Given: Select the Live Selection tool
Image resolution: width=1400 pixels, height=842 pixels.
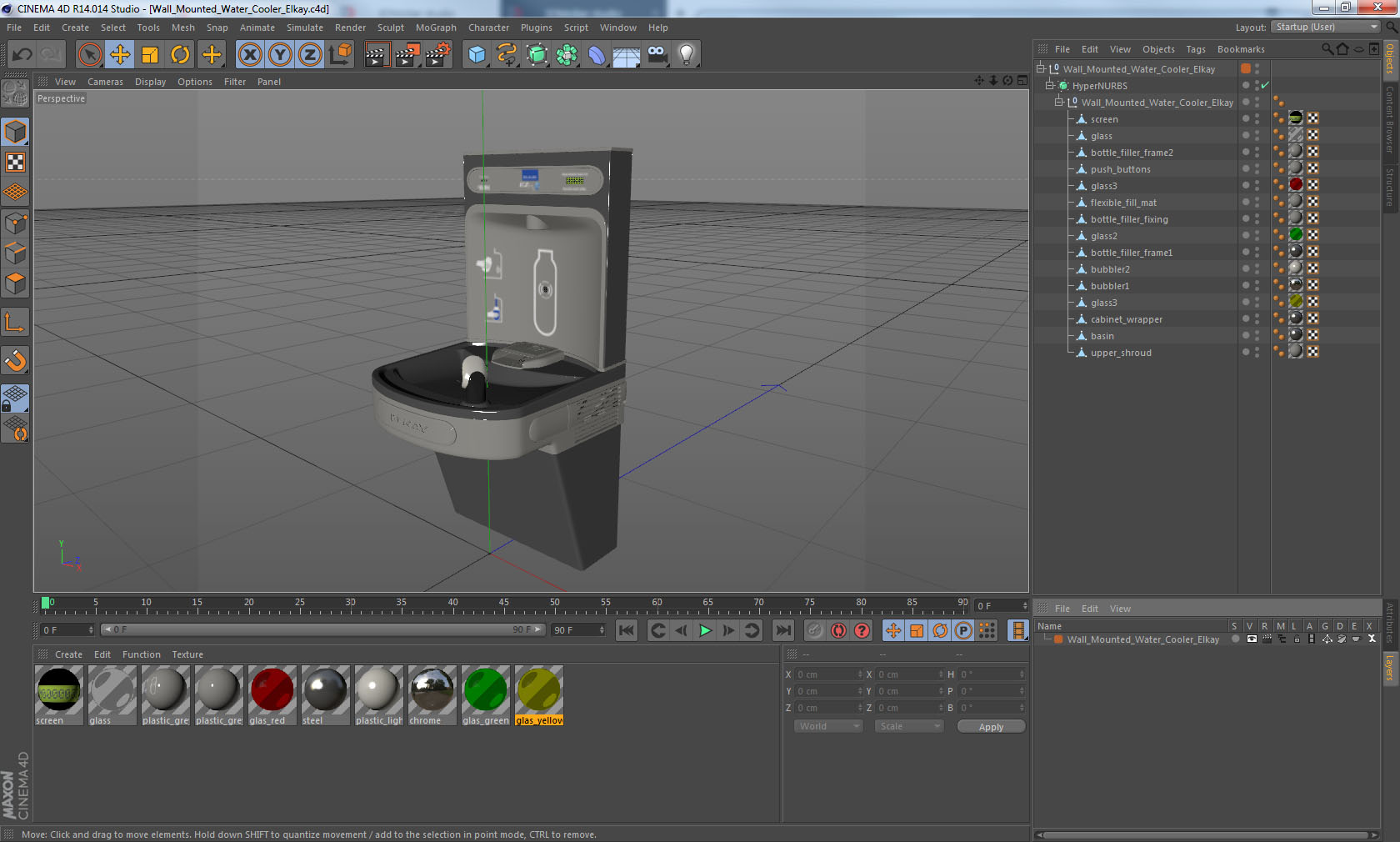Looking at the screenshot, I should pos(89,55).
